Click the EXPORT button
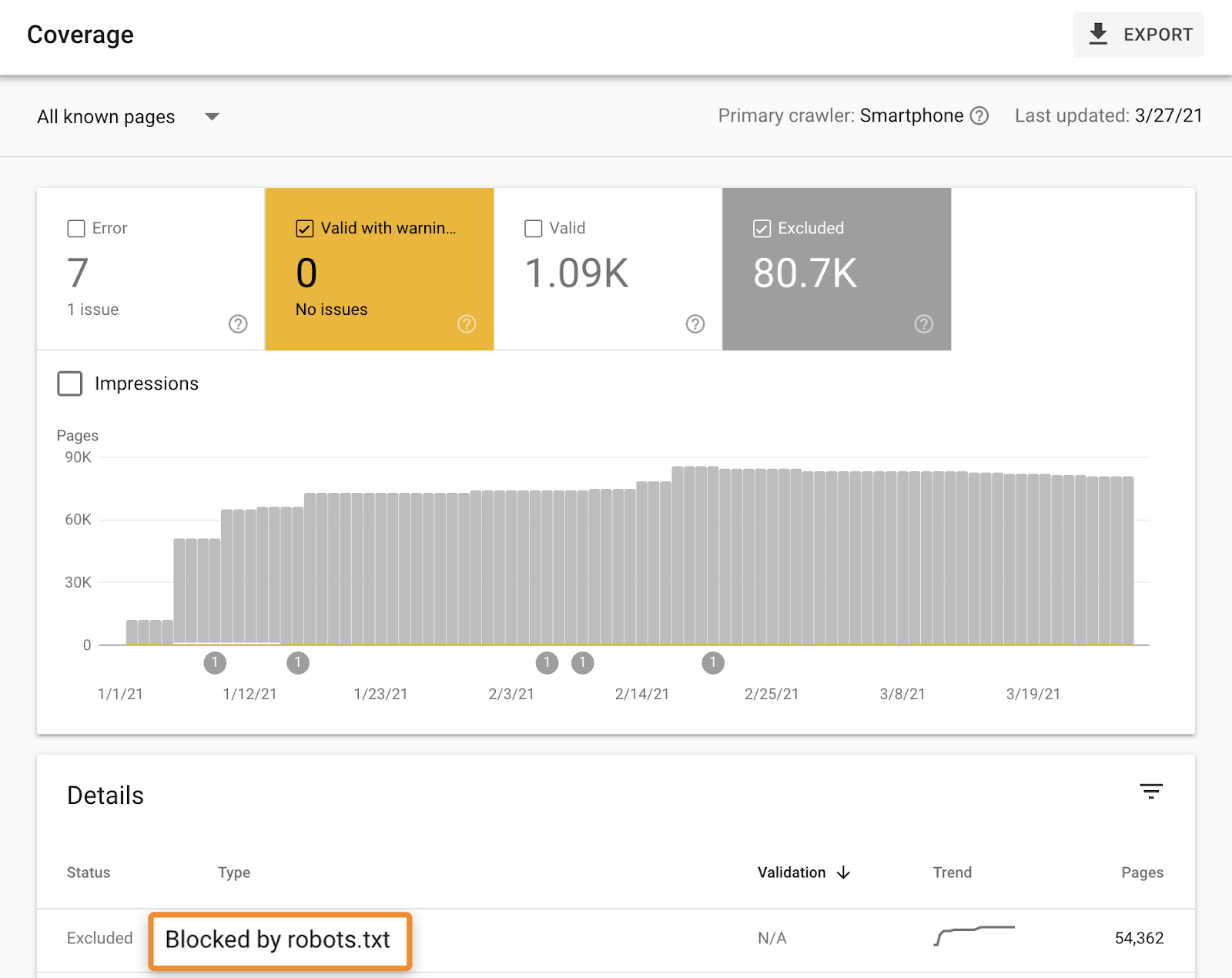 1138,35
